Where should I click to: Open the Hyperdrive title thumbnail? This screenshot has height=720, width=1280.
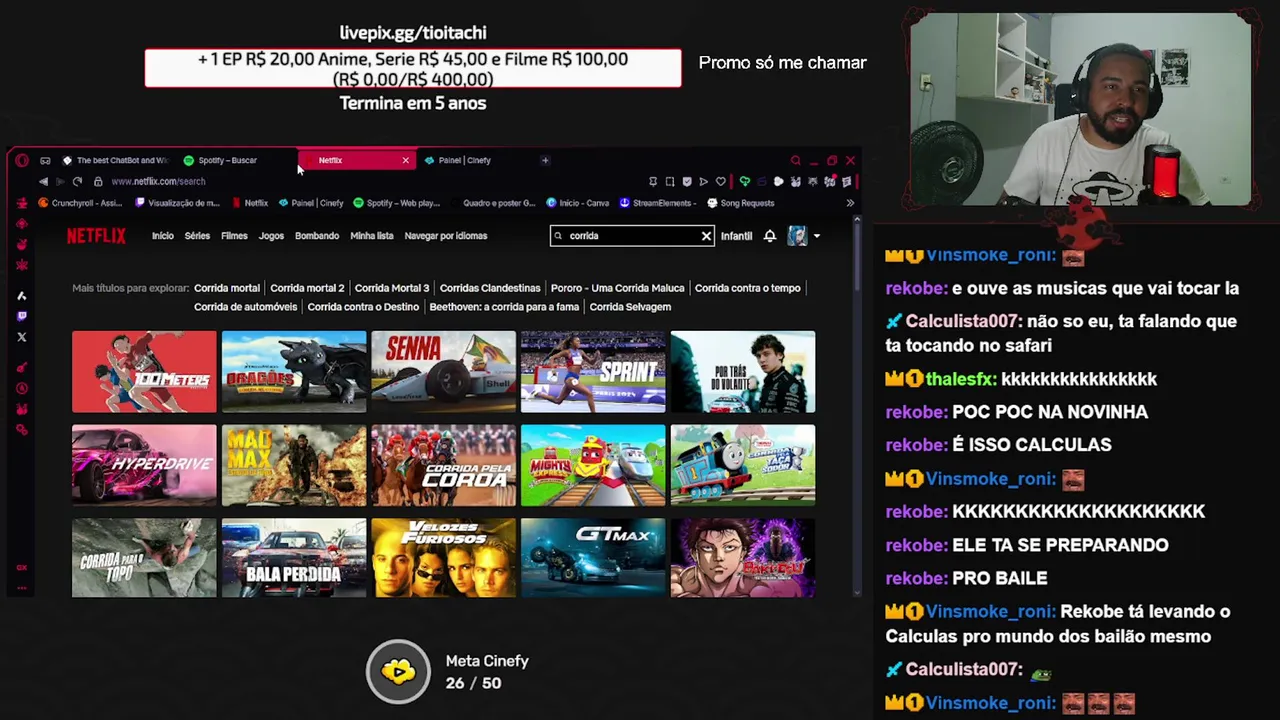[x=144, y=465]
